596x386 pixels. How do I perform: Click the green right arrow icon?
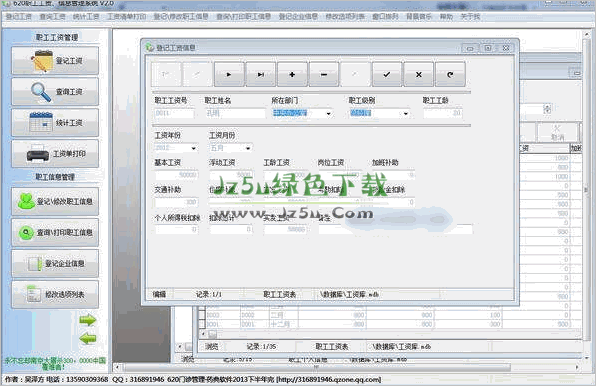pos(88,320)
